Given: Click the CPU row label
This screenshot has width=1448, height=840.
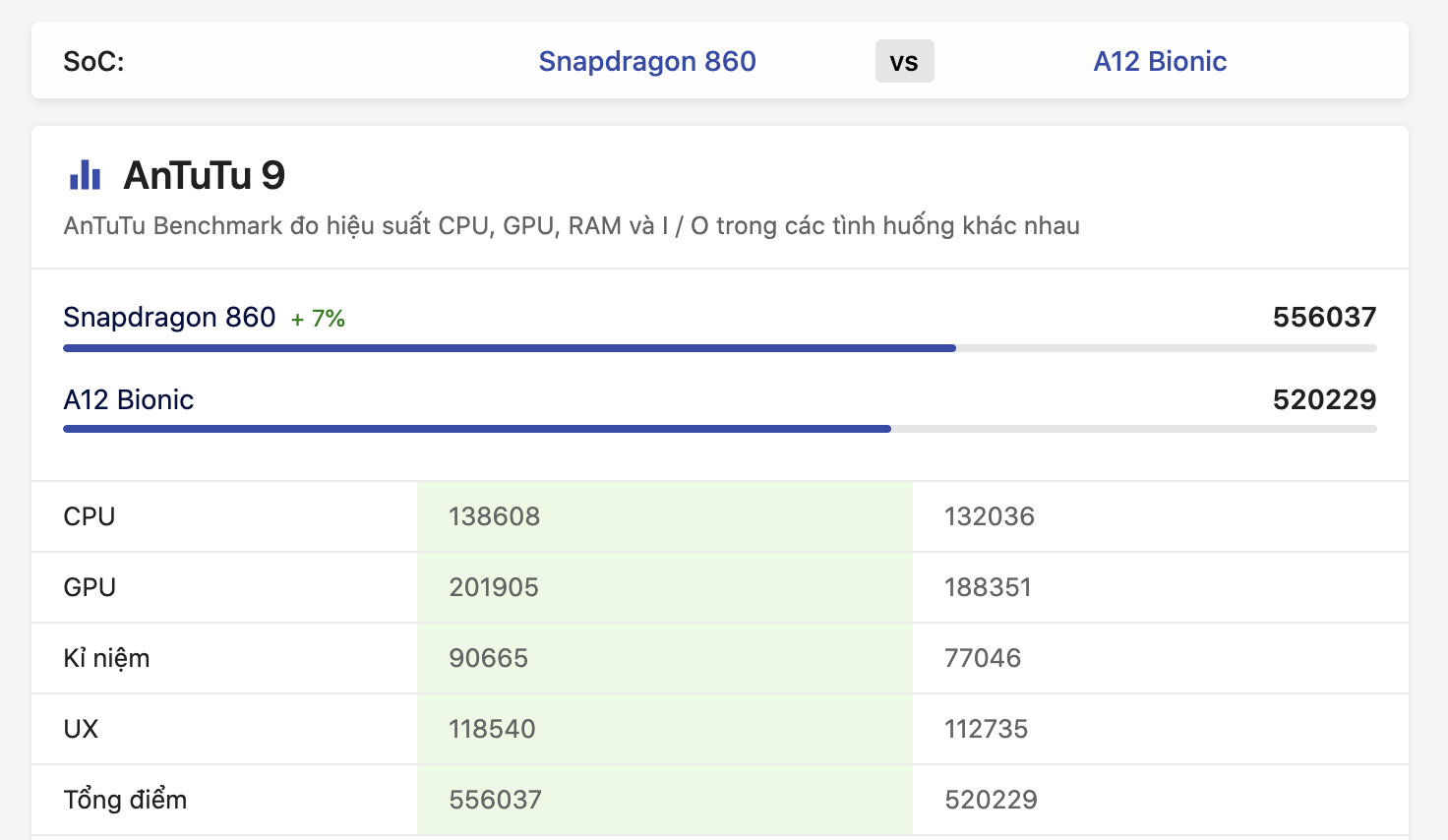Looking at the screenshot, I should pyautogui.click(x=90, y=516).
